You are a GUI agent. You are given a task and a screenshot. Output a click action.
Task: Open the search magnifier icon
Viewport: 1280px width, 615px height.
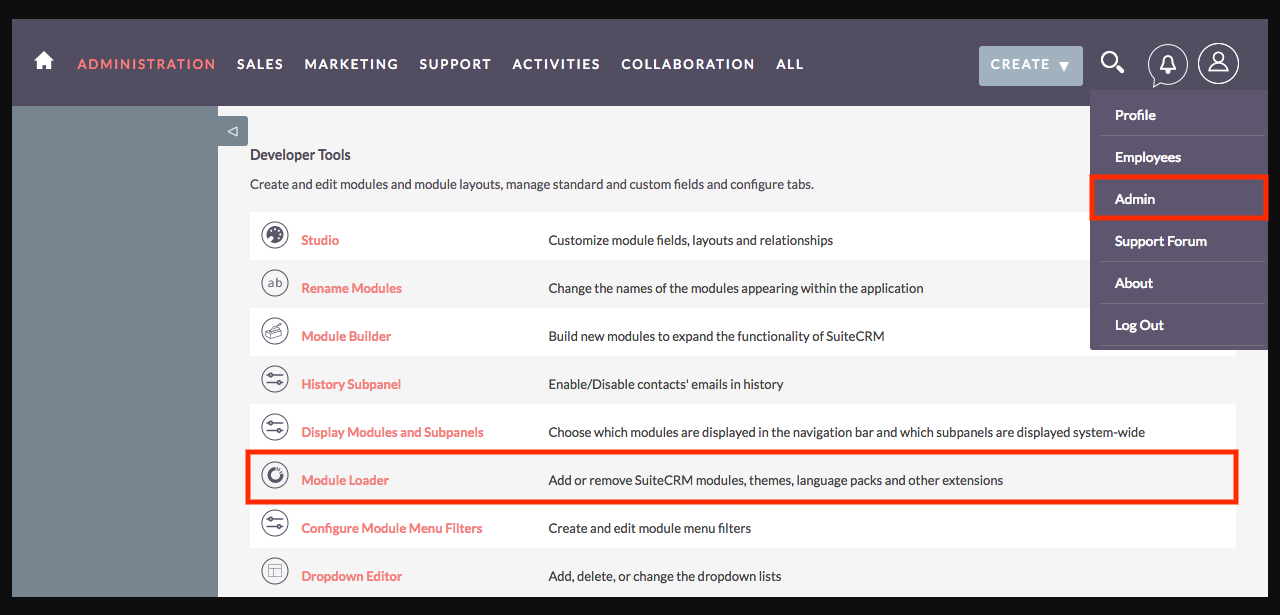click(1112, 63)
